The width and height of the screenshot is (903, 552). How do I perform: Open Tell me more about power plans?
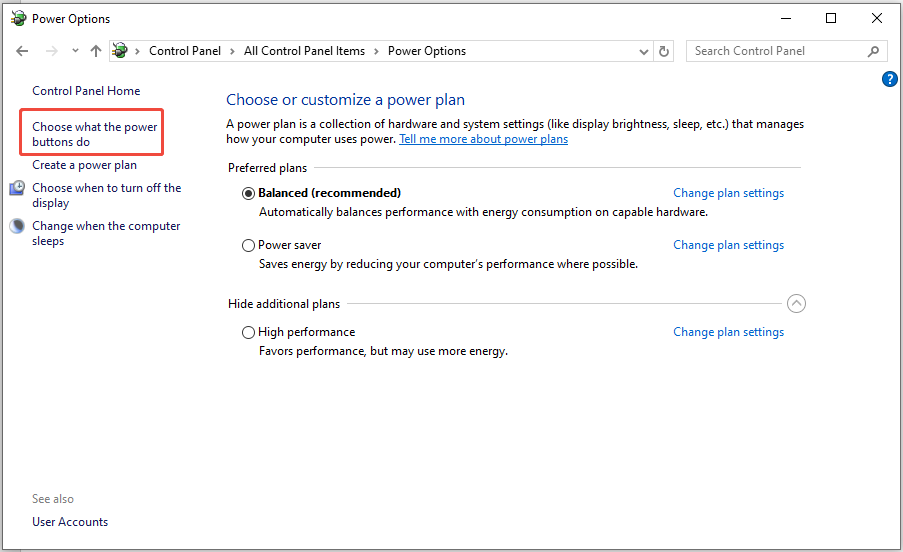click(x=483, y=140)
